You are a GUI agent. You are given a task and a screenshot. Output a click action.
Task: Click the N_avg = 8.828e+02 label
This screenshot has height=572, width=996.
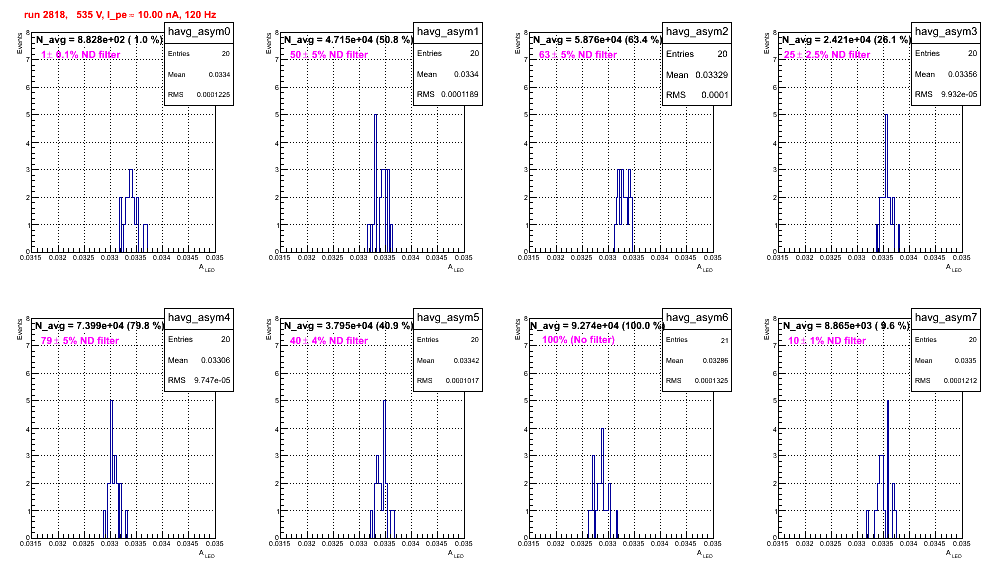[98, 39]
